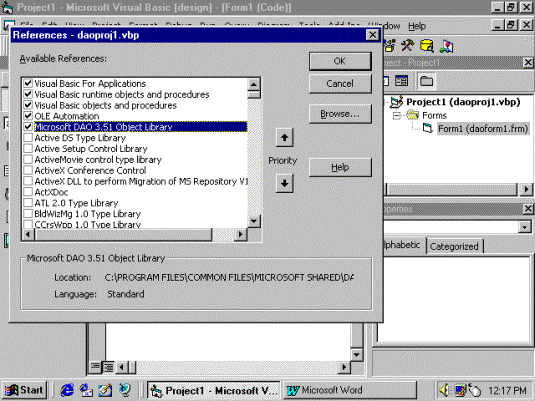Launch Outlook Express from quick launch
The image size is (535, 401).
coord(86,390)
